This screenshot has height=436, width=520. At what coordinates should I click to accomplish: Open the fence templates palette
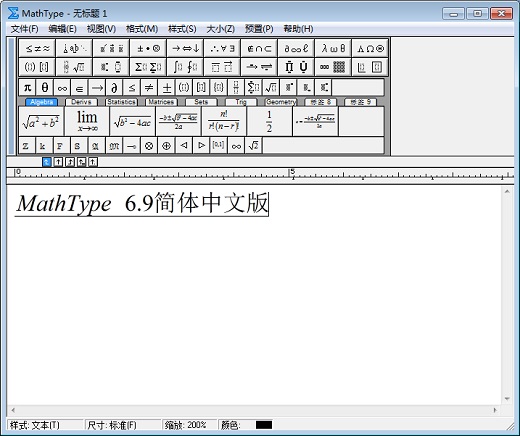pos(37,67)
